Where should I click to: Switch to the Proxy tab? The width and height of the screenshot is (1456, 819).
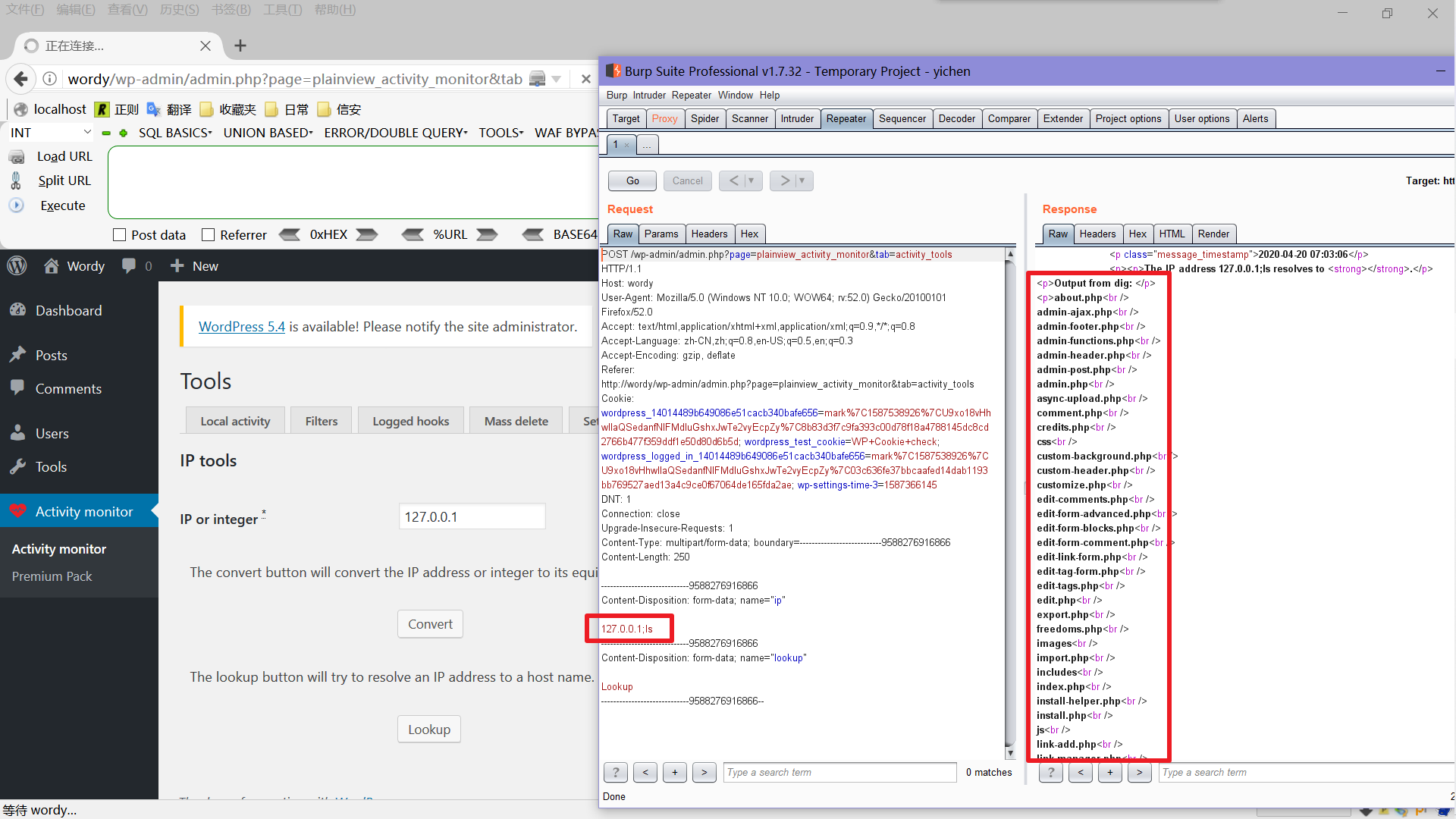664,119
